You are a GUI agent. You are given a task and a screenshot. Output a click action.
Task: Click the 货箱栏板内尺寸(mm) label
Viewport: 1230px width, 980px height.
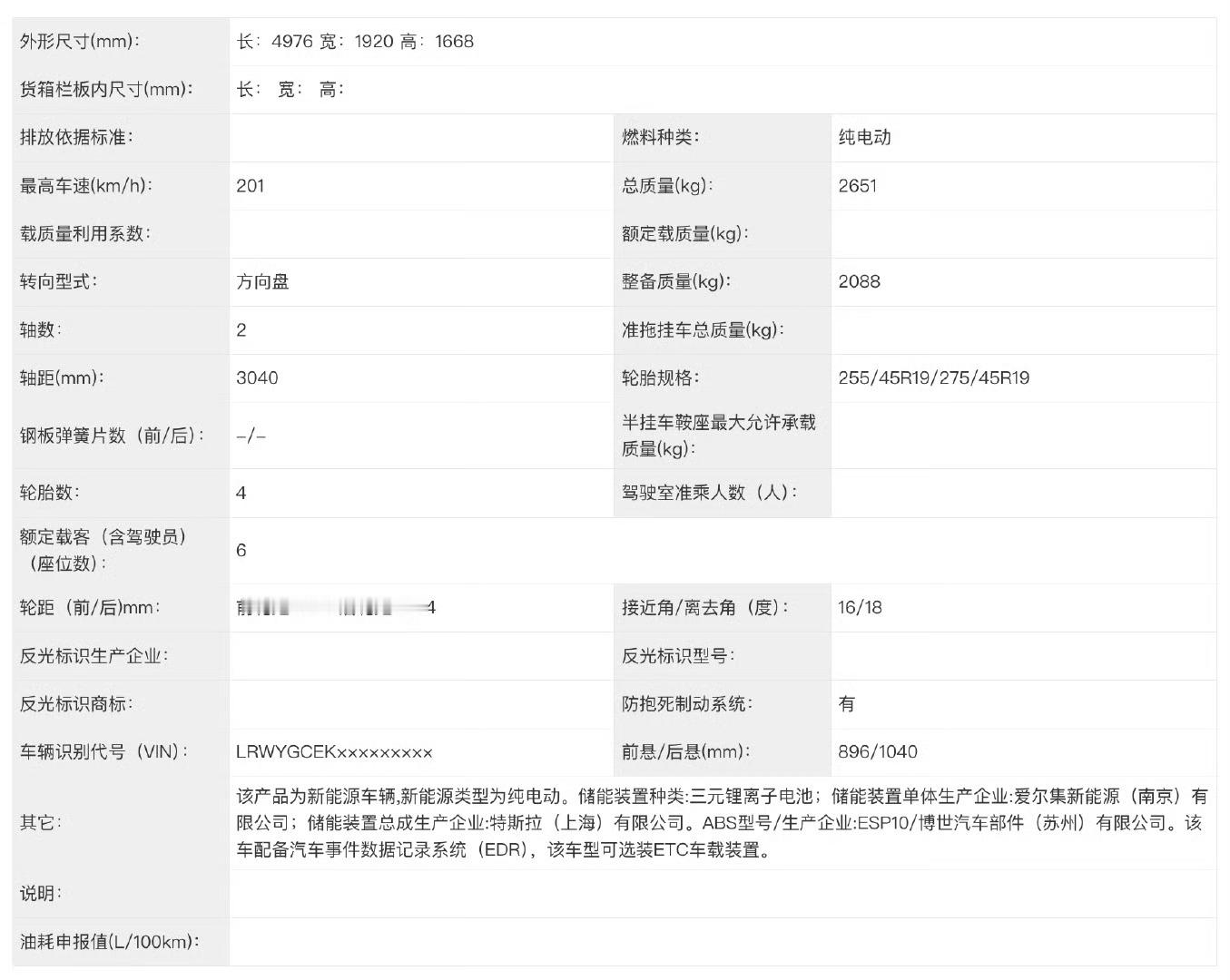(x=106, y=90)
